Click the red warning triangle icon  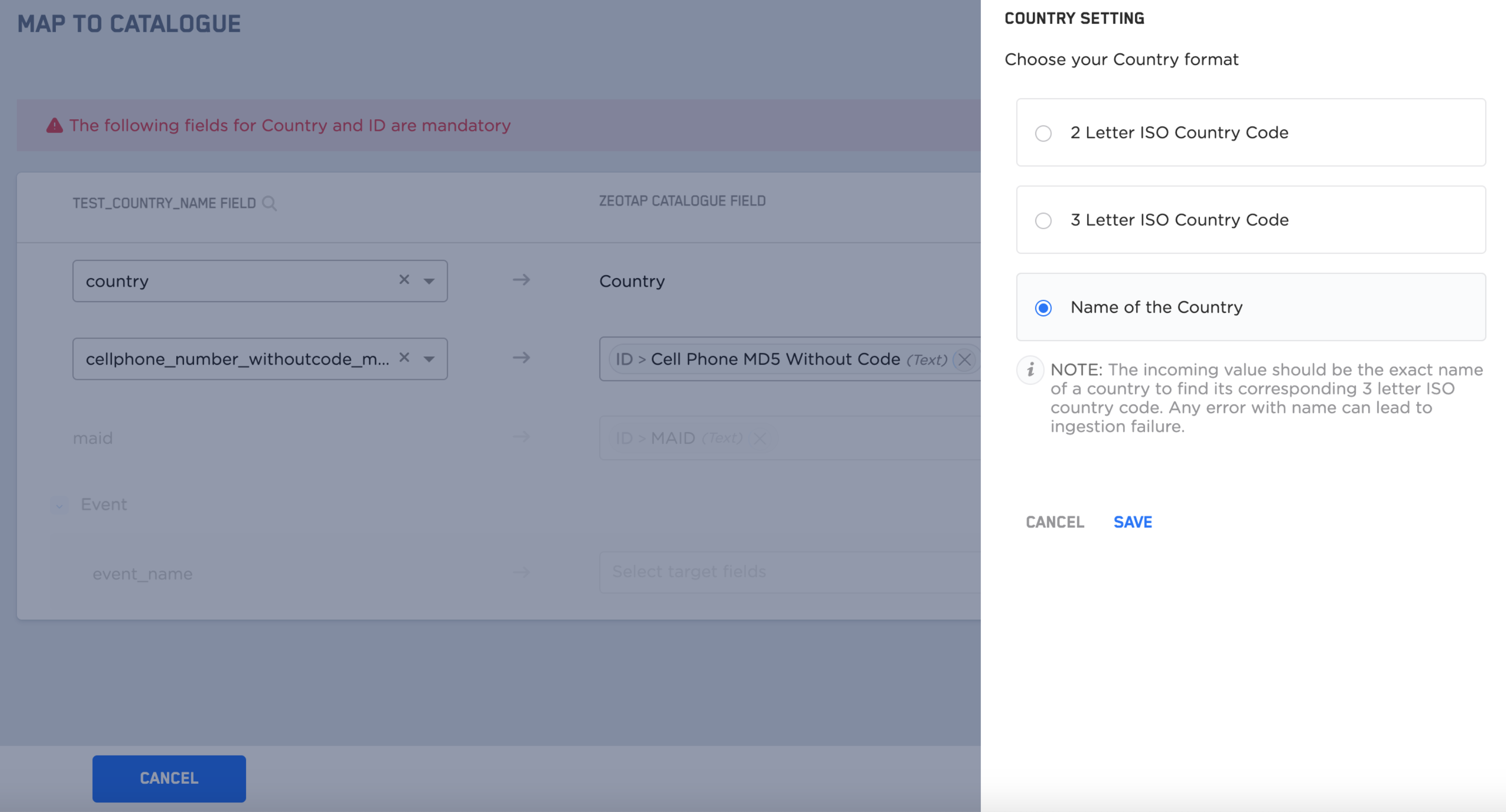click(x=54, y=125)
